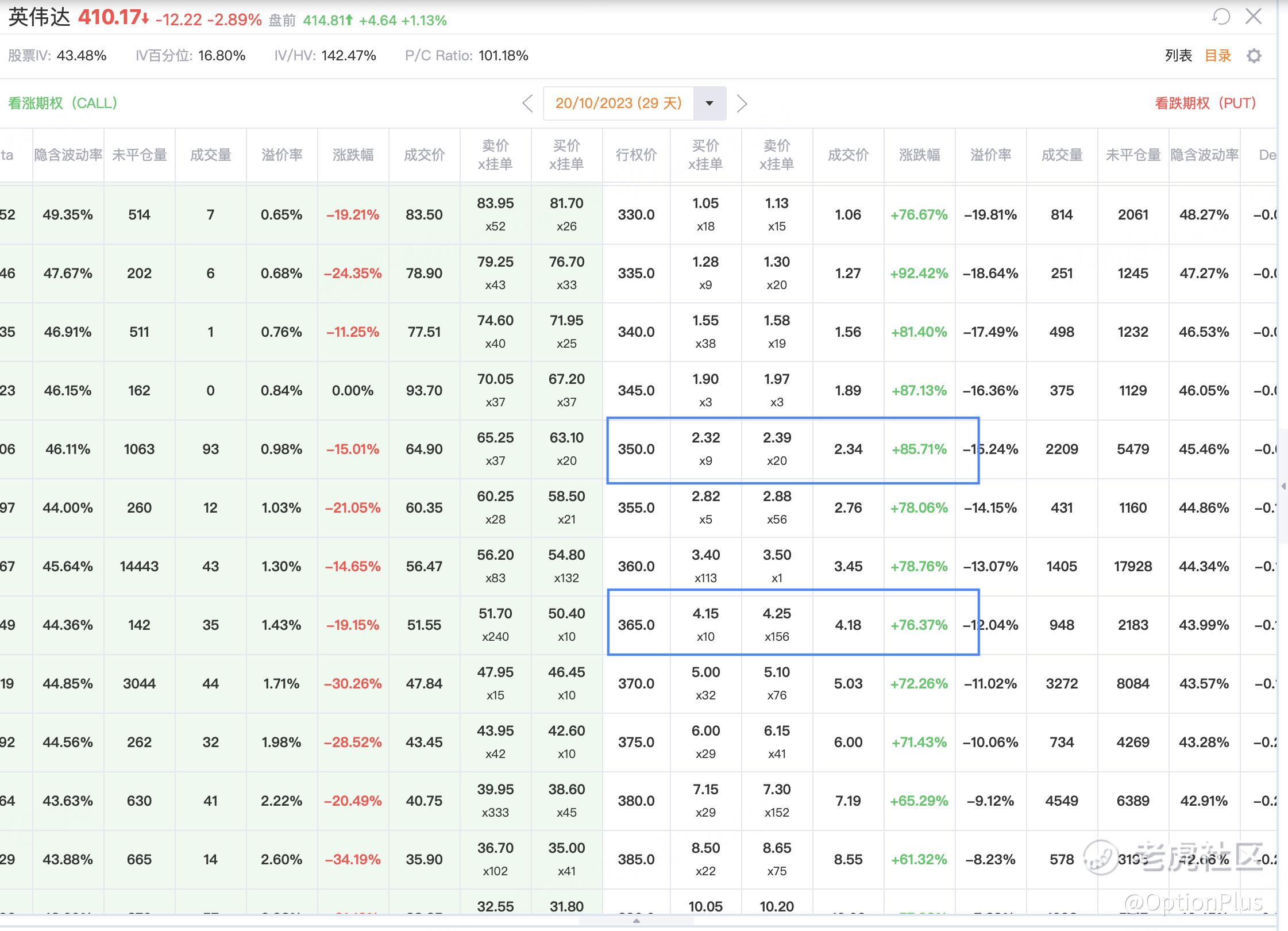Select strike price 345.0 cell
This screenshot has width=1288, height=931.
coord(636,391)
